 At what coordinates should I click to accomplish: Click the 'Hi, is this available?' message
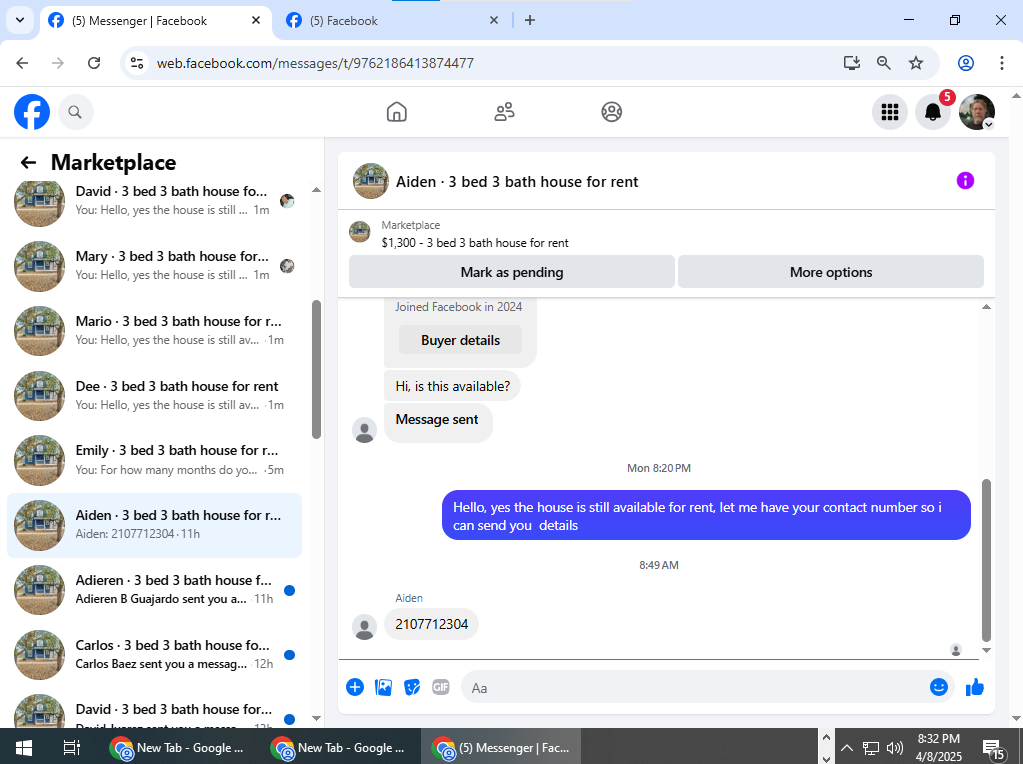point(452,386)
